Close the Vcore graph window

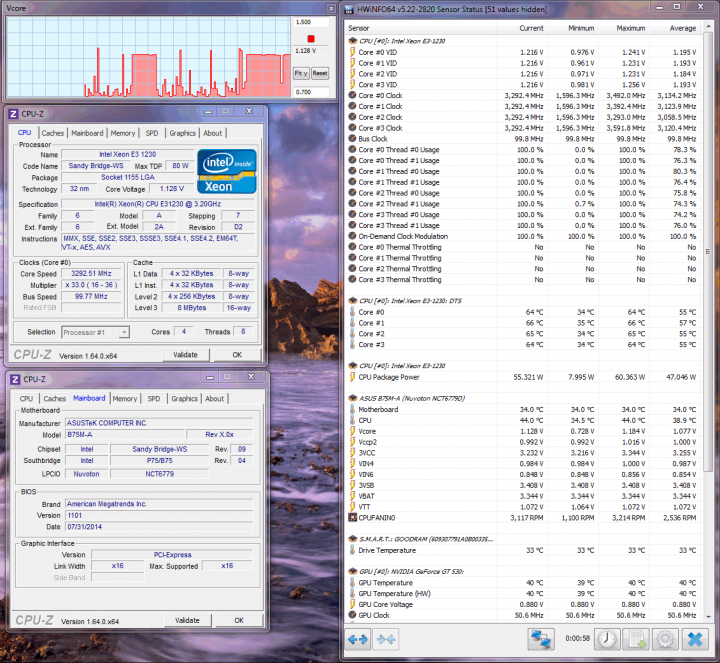331,8
